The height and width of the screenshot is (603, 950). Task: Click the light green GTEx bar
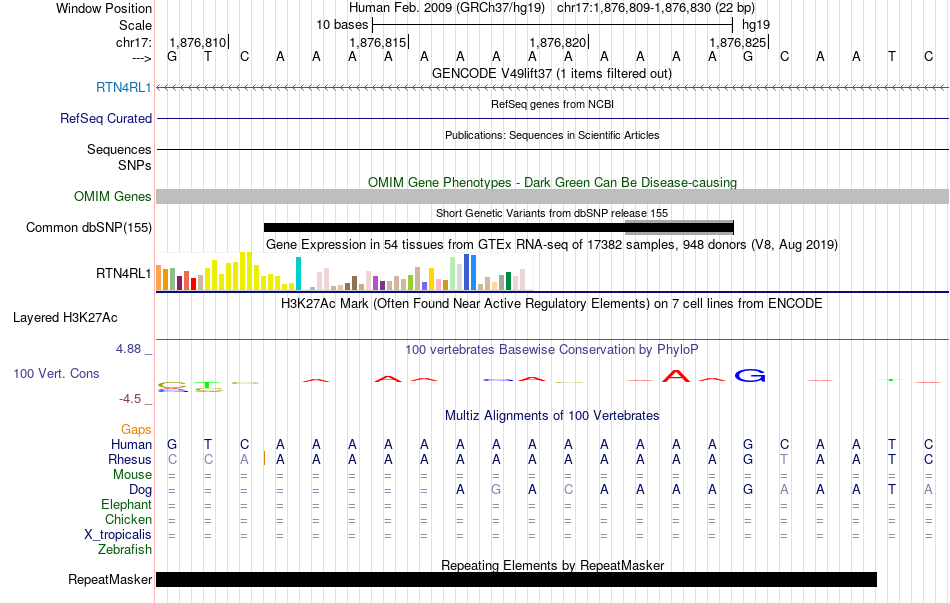[453, 273]
